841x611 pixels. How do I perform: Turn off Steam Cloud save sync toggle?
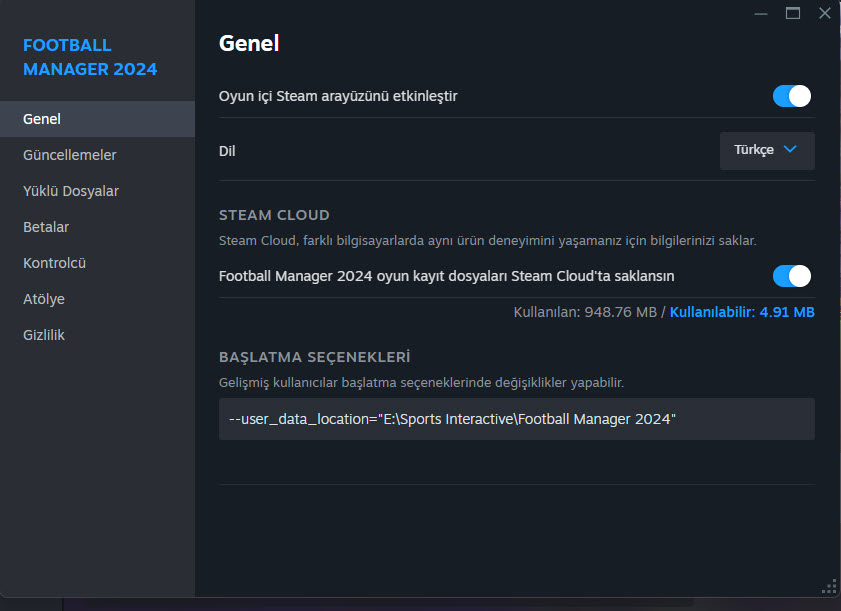tap(791, 275)
